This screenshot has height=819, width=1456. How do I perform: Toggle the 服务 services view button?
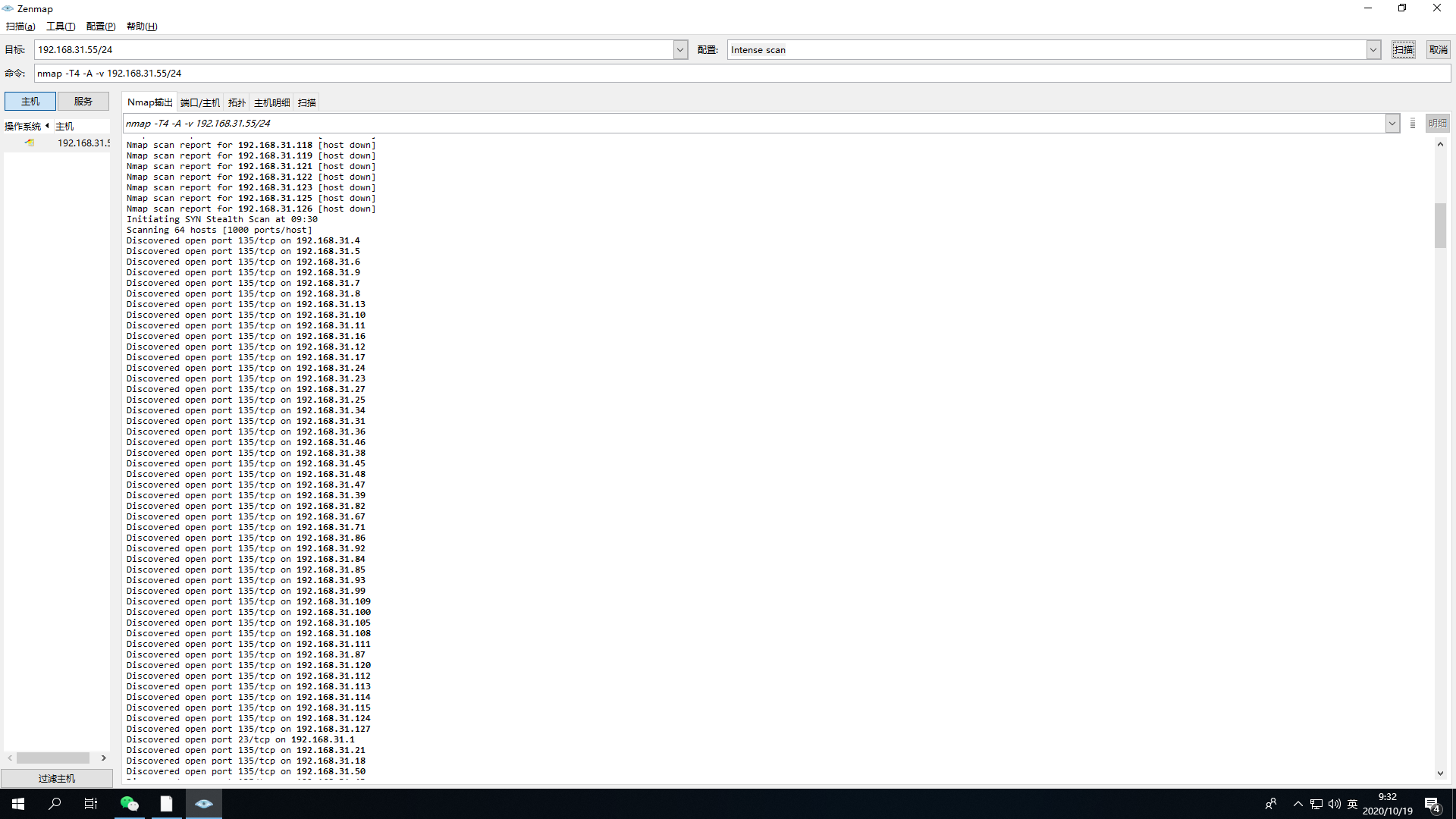(83, 102)
